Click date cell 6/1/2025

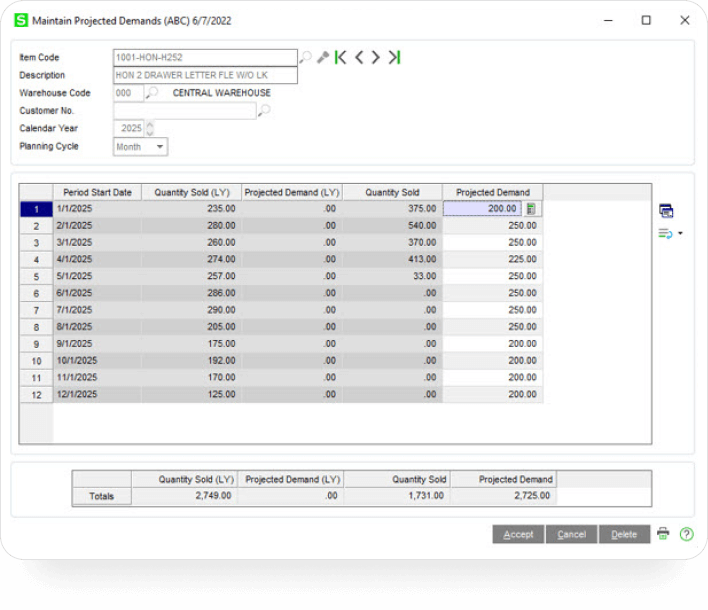pyautogui.click(x=98, y=293)
